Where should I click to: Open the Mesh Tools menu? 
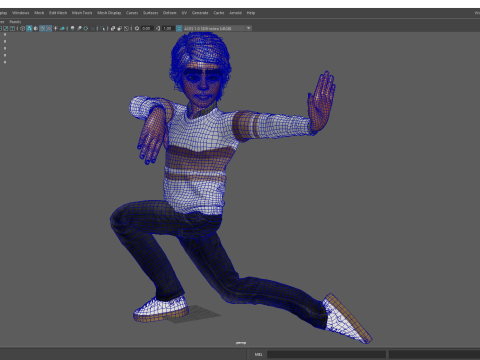(82, 13)
